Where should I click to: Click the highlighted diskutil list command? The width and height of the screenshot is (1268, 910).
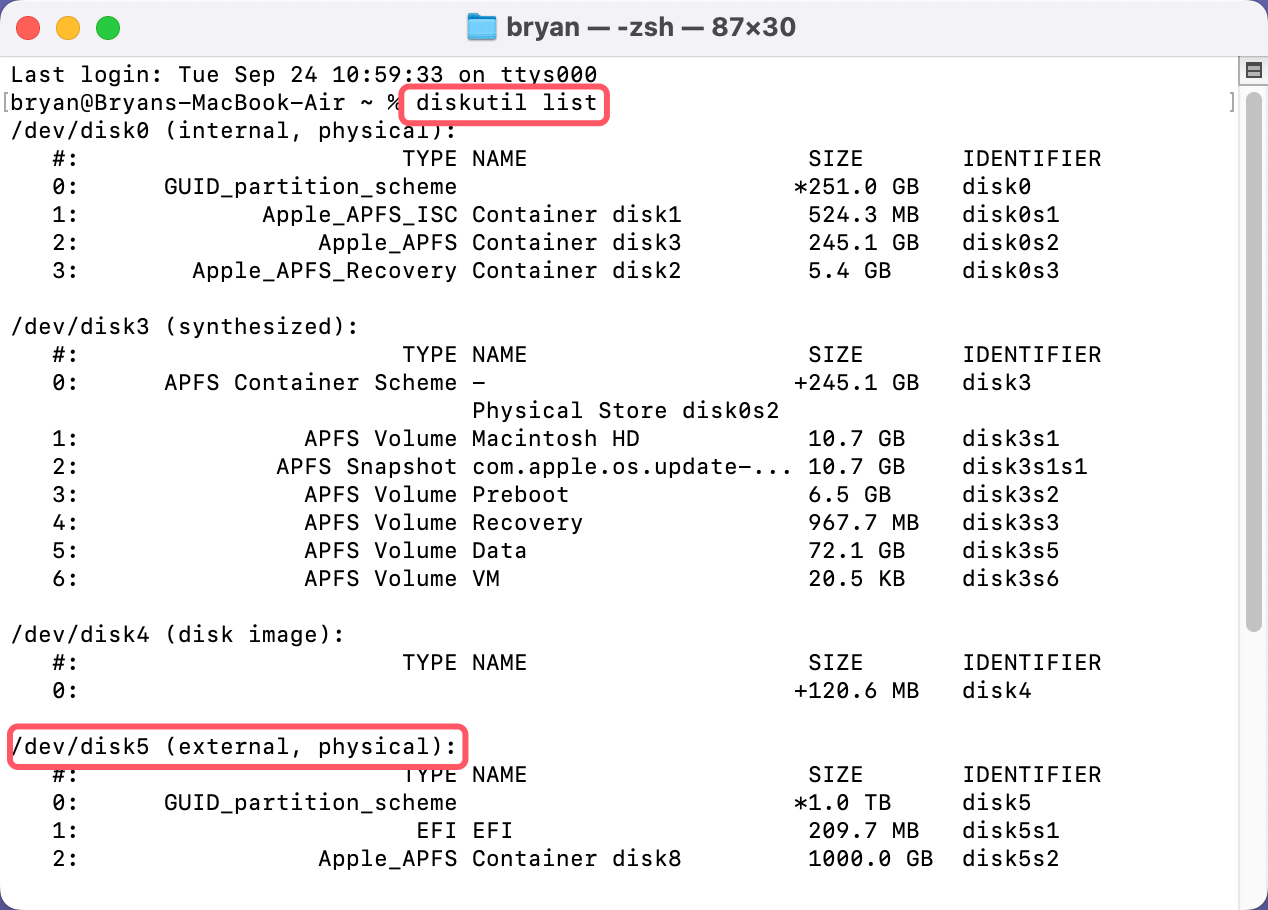coord(503,104)
